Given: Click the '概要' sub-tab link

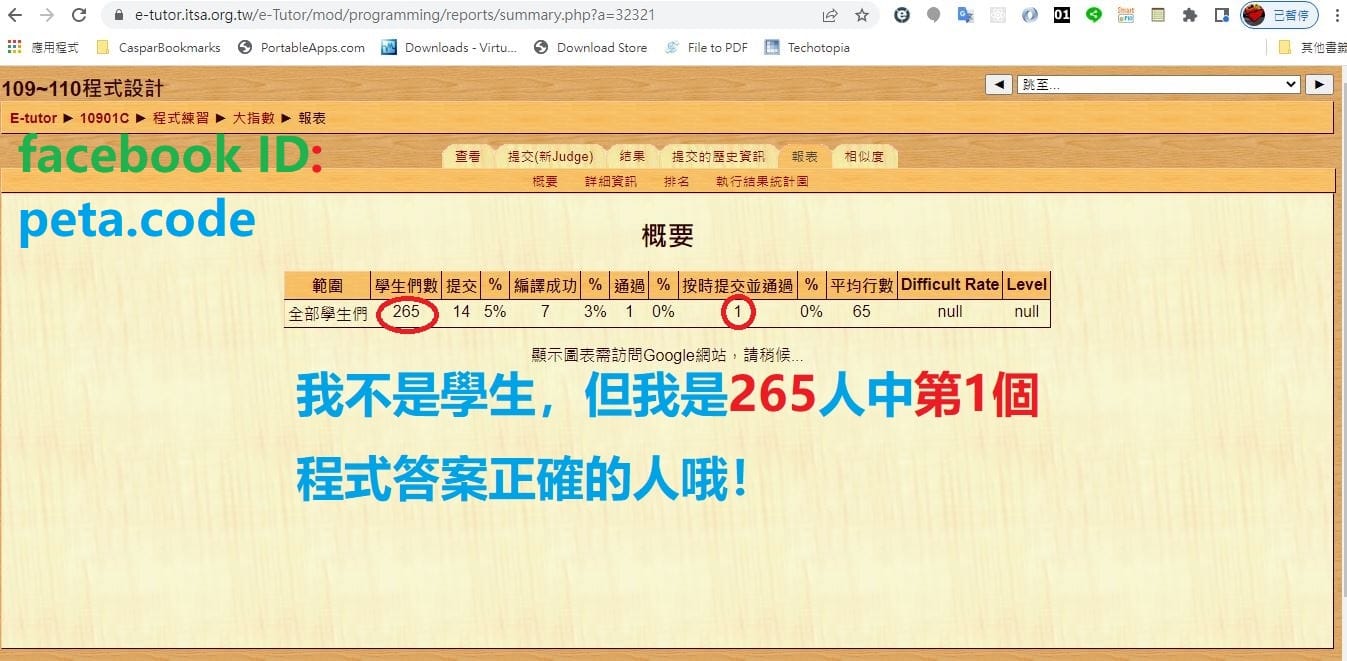Looking at the screenshot, I should tap(545, 182).
